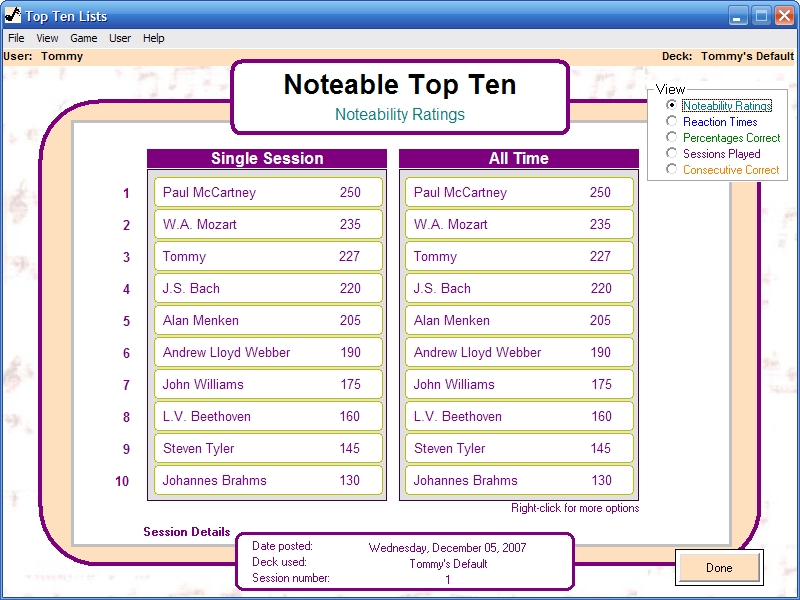Click rank number 1 beside the lists
The height and width of the screenshot is (600, 800).
tap(126, 193)
